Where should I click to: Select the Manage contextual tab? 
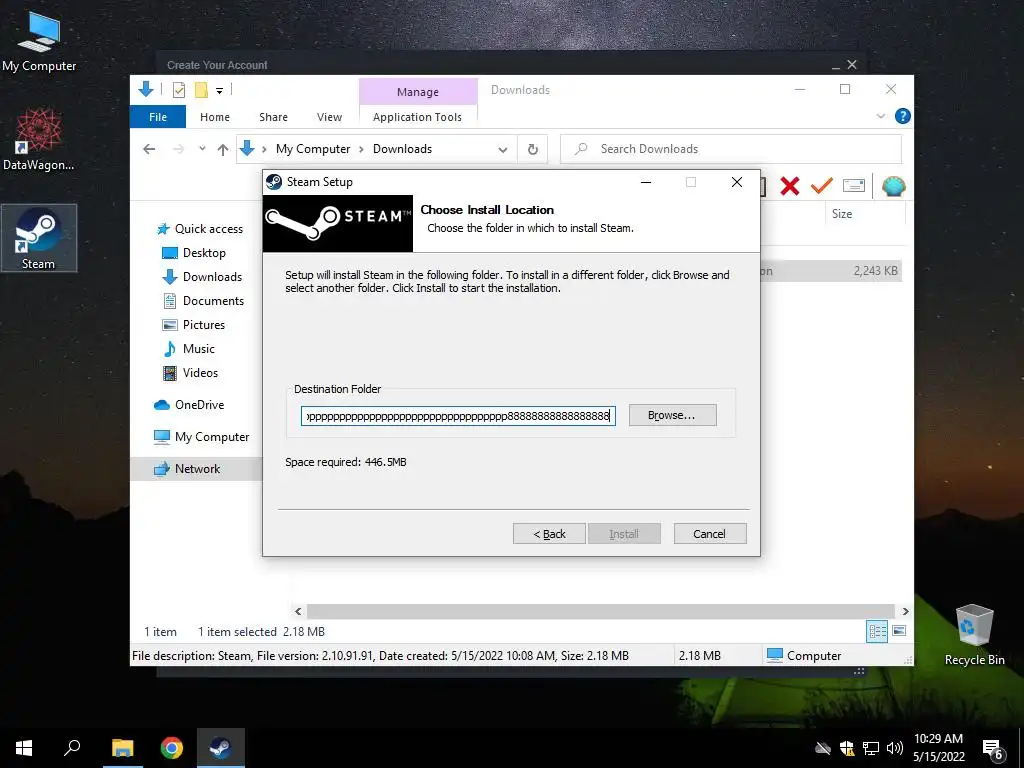(x=418, y=92)
